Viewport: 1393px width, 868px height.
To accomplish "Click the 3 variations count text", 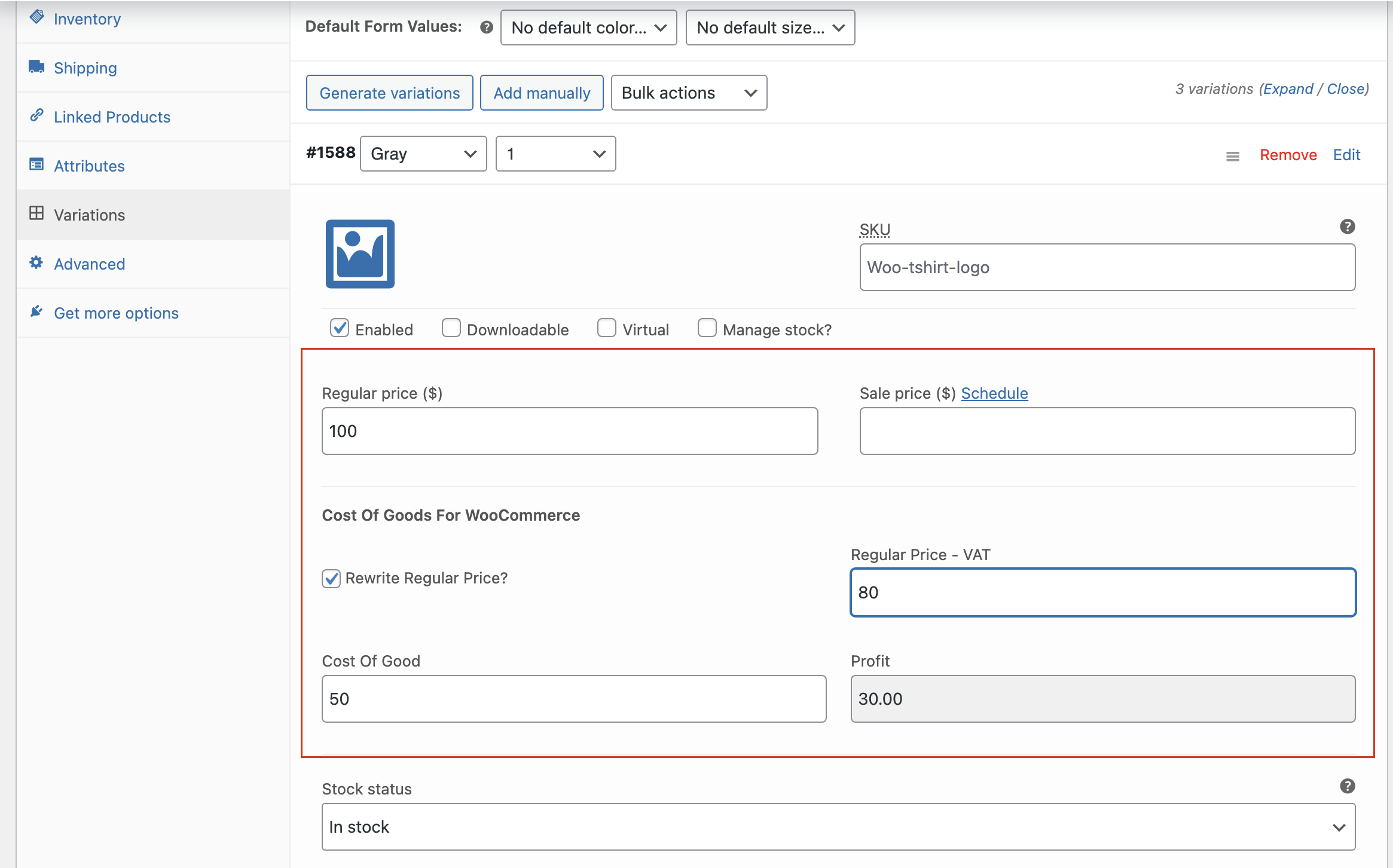I will (x=1214, y=88).
